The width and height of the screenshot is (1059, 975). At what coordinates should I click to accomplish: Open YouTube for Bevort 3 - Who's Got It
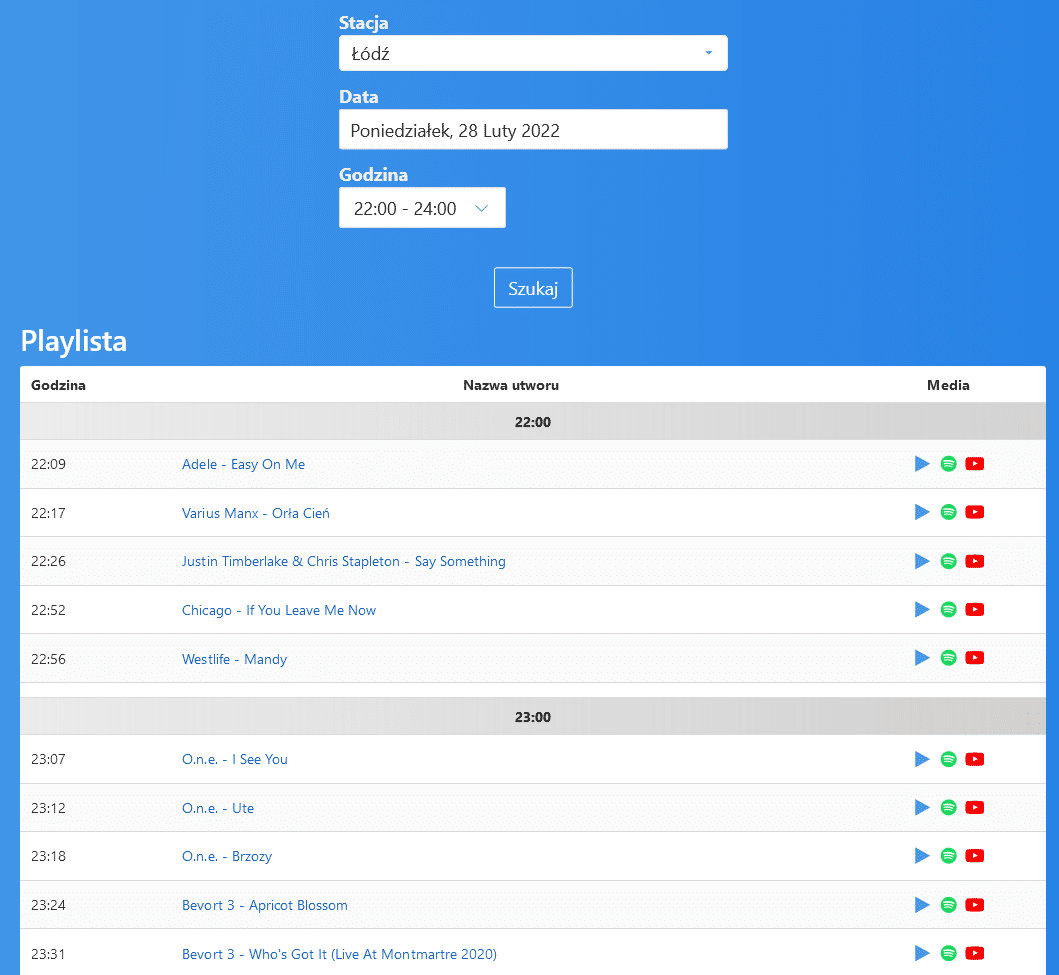pos(975,953)
